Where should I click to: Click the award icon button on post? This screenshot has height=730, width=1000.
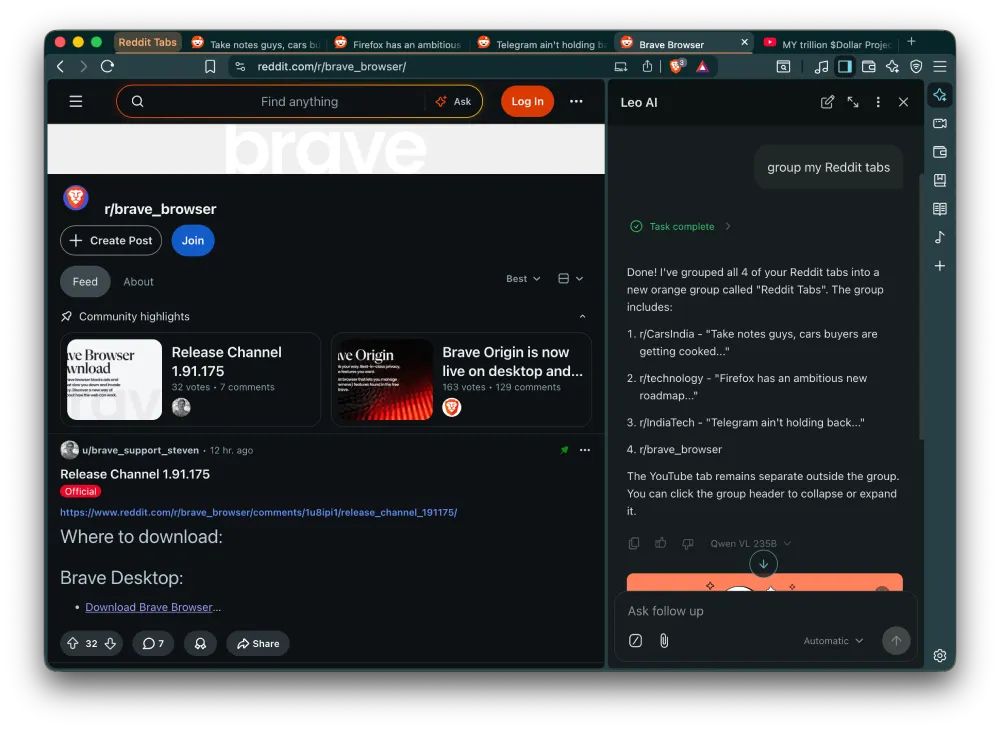tap(200, 643)
